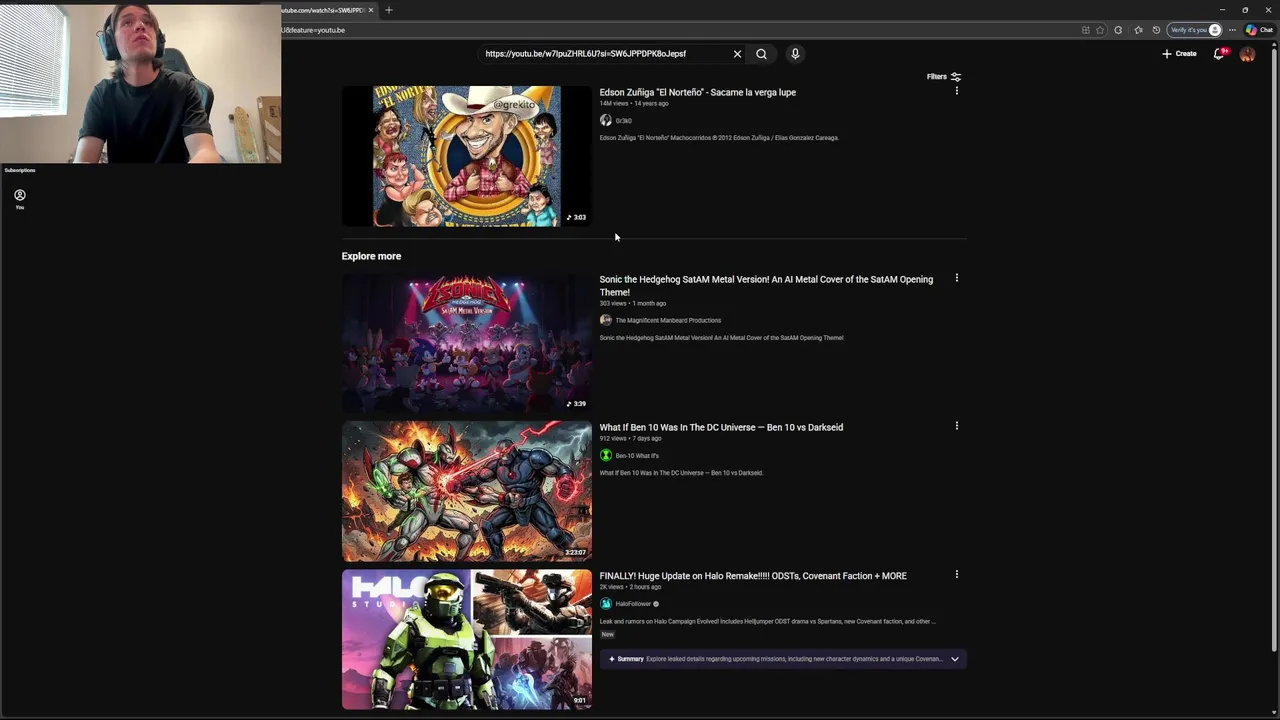Click the scrollbar down arrow

[x=1273, y=712]
